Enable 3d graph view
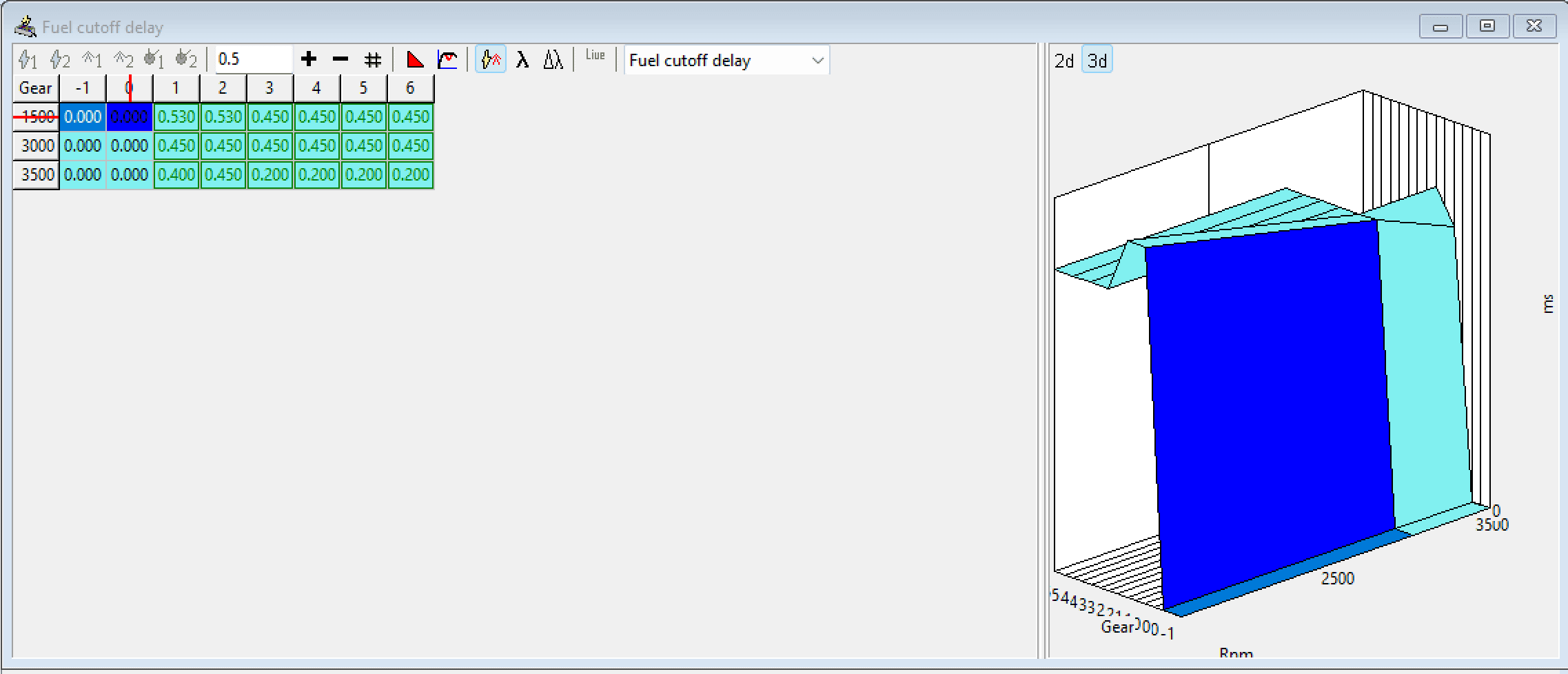Image resolution: width=1568 pixels, height=674 pixels. (x=1097, y=60)
